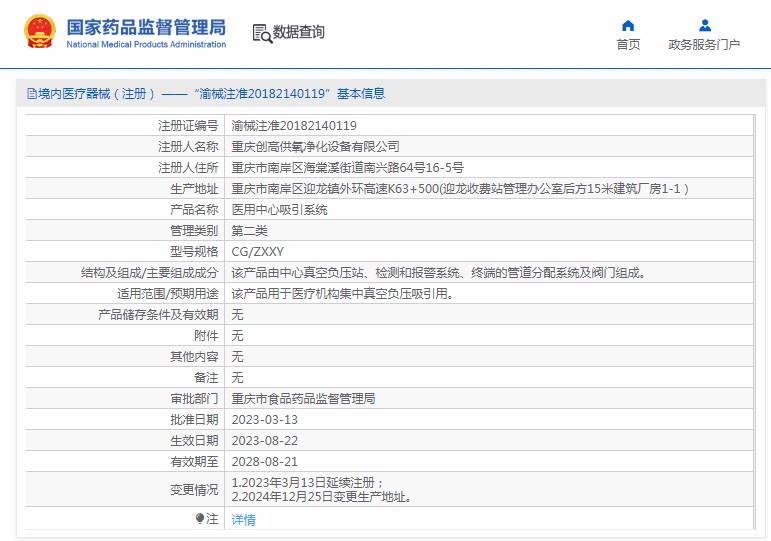Screen dimensions: 771x541
Task: Click expiry date 2028-08-21
Action: pos(265,462)
